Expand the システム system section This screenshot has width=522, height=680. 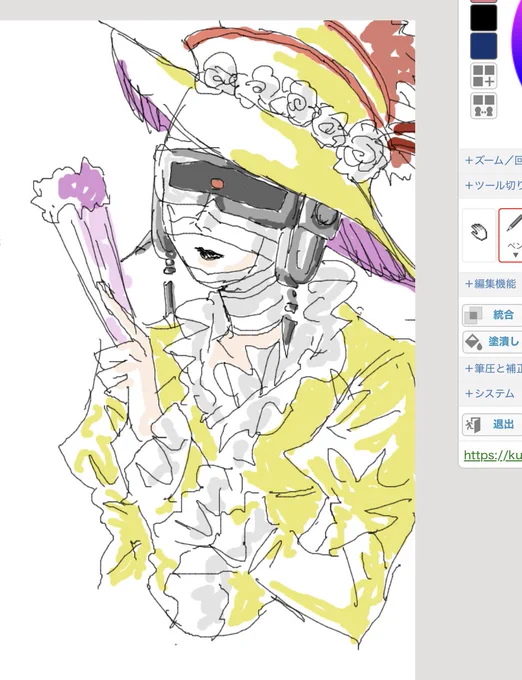pyautogui.click(x=489, y=393)
